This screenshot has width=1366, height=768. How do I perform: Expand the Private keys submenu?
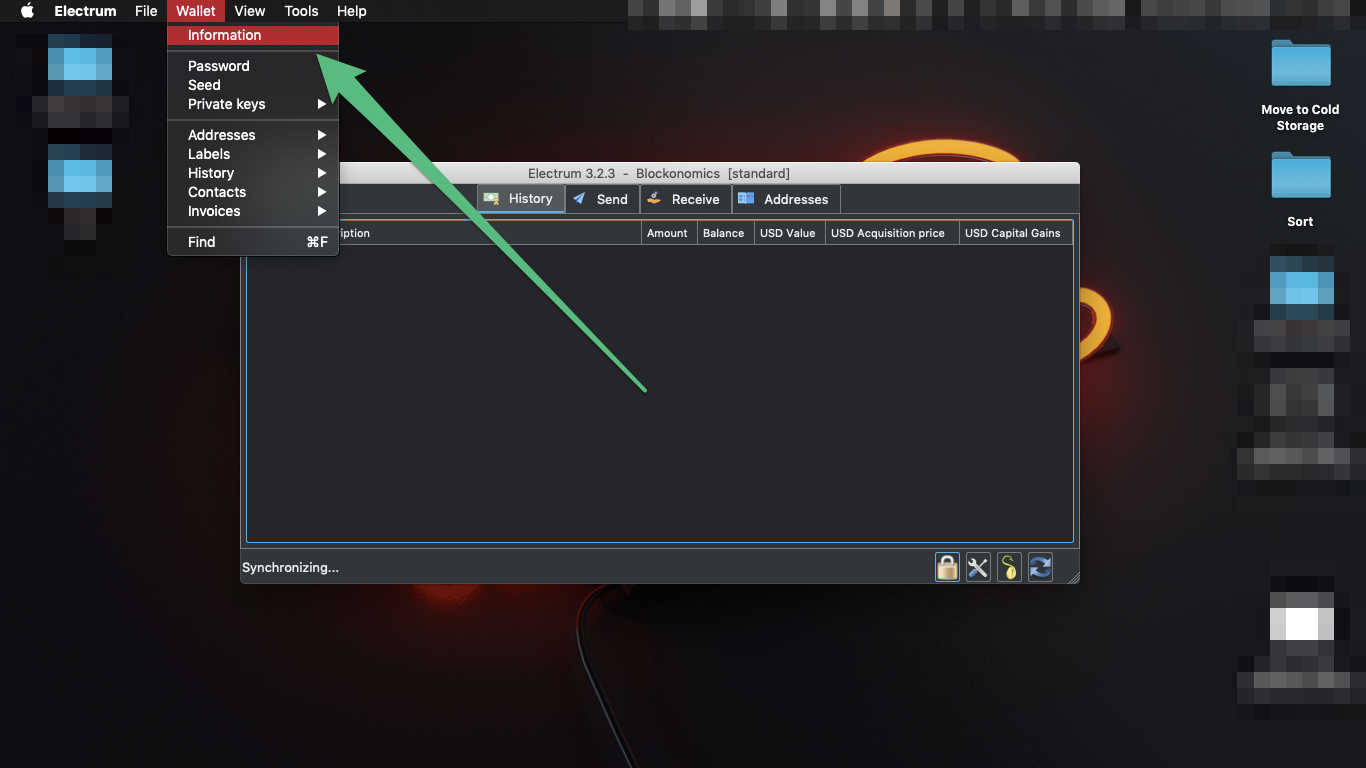[x=253, y=104]
